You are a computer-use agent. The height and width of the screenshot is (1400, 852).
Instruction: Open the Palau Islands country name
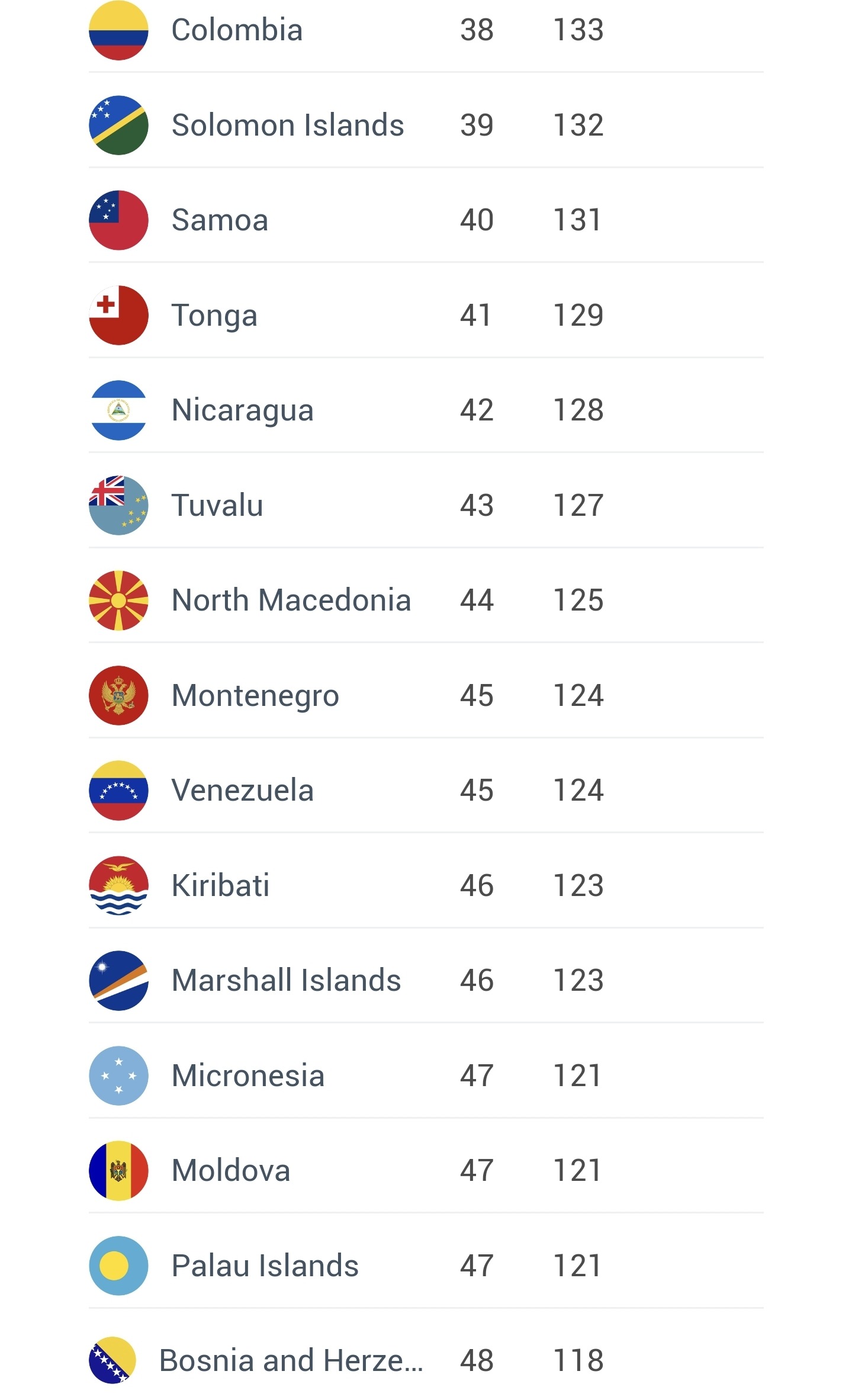click(x=265, y=1266)
